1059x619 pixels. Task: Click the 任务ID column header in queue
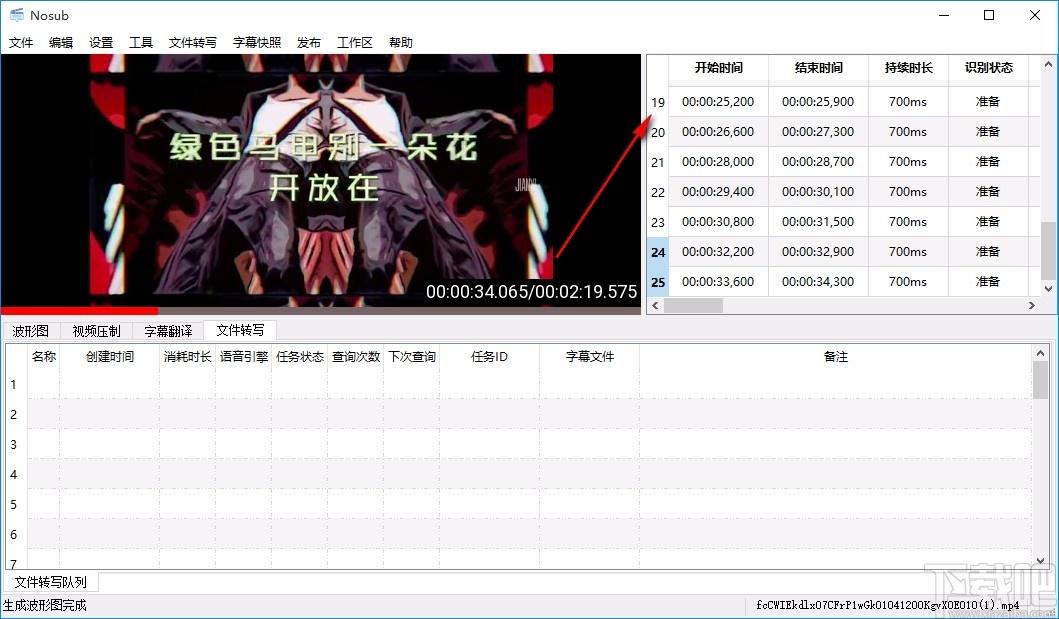[x=489, y=357]
